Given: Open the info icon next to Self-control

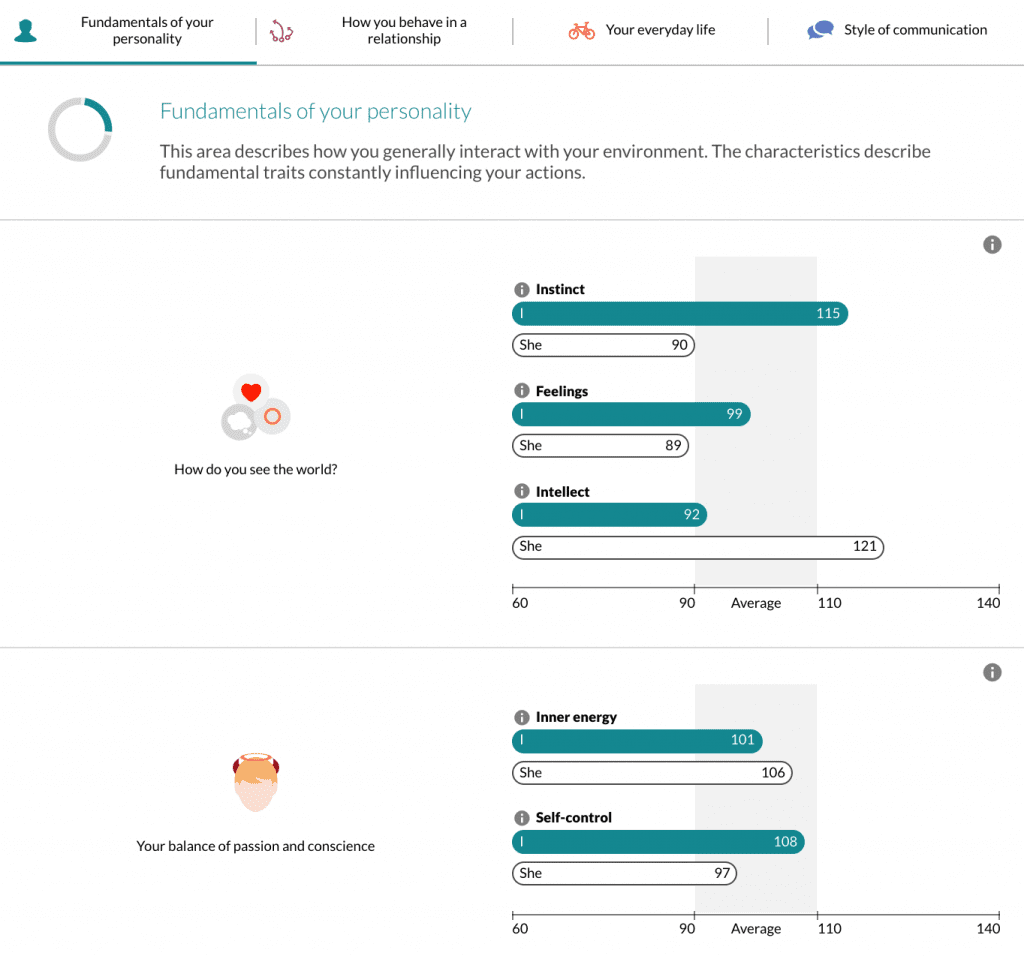Looking at the screenshot, I should (521, 818).
